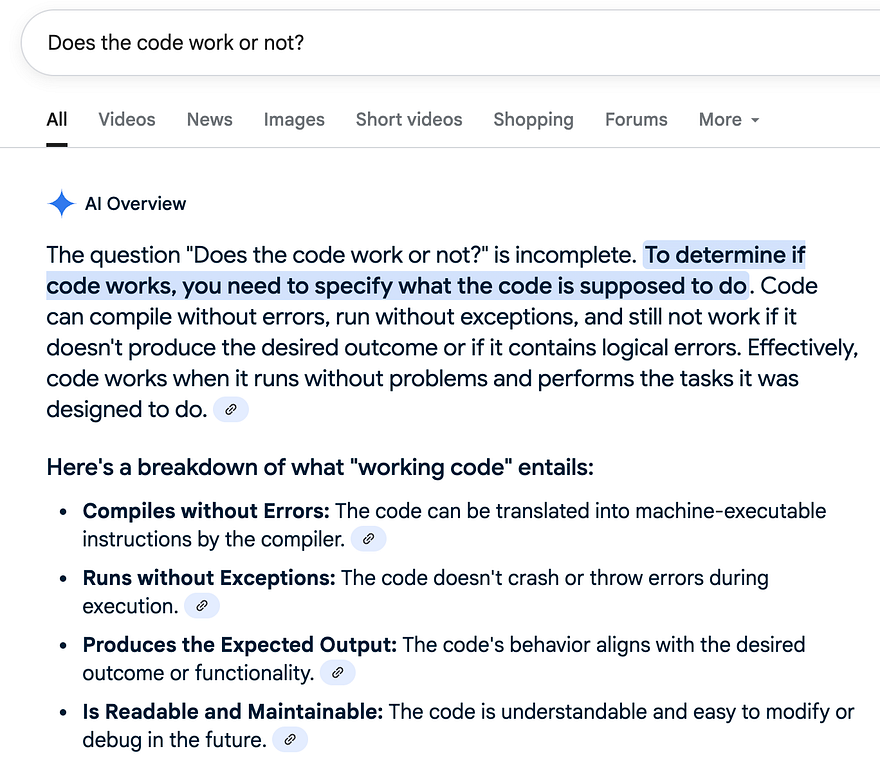The width and height of the screenshot is (880, 775).
Task: Switch to the Videos tab
Action: click(127, 120)
